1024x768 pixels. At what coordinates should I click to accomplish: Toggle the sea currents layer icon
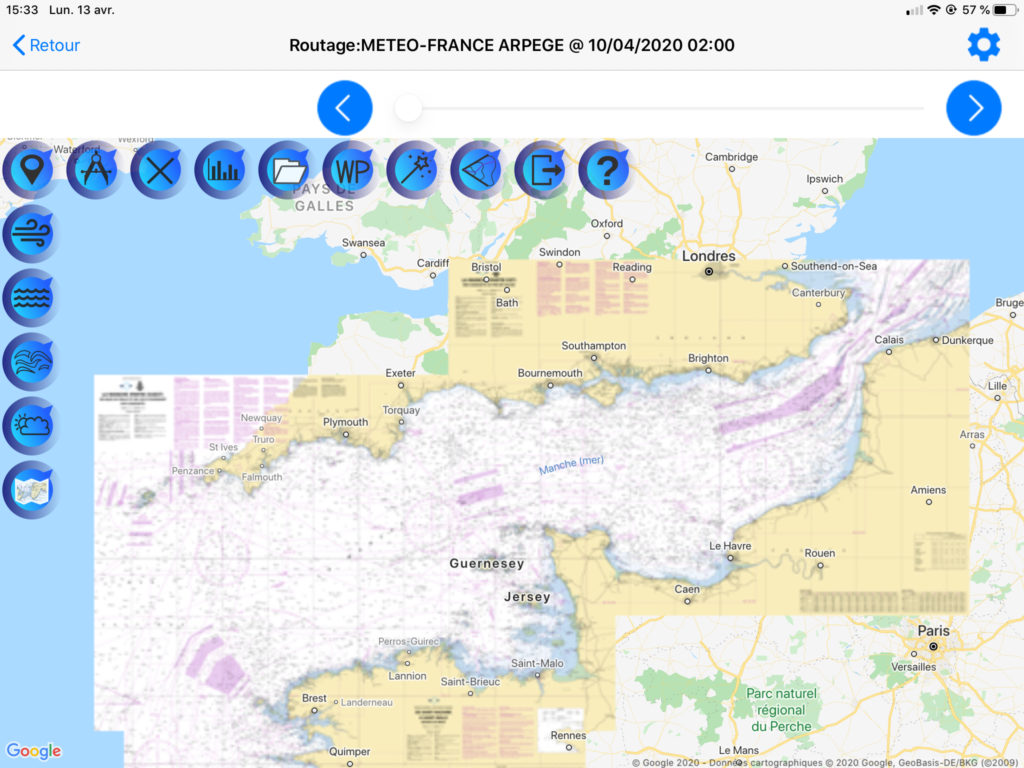[30, 362]
